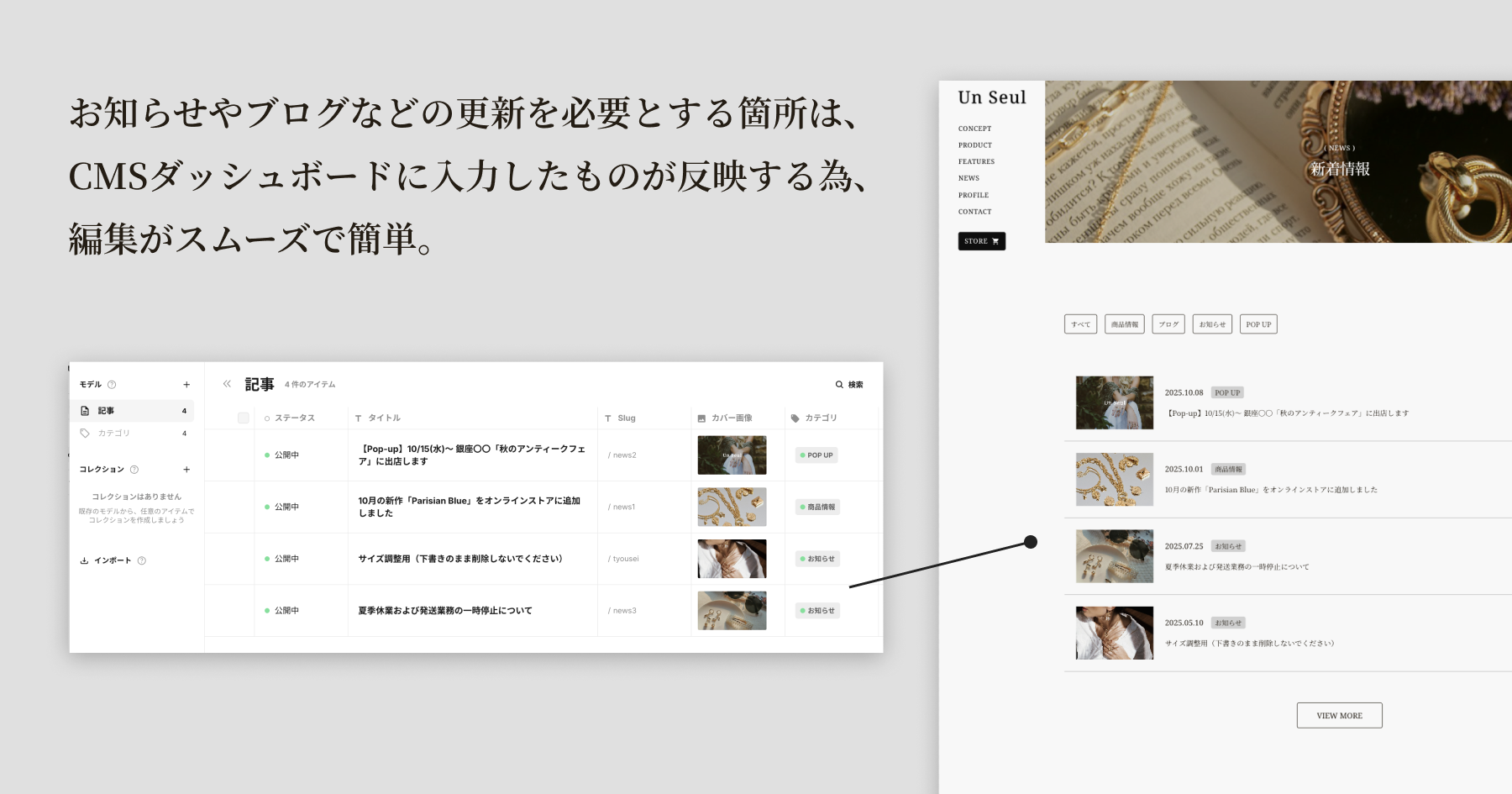Viewport: 1512px width, 794px height.
Task: Open search with the 検索 magnifier icon
Action: (838, 384)
